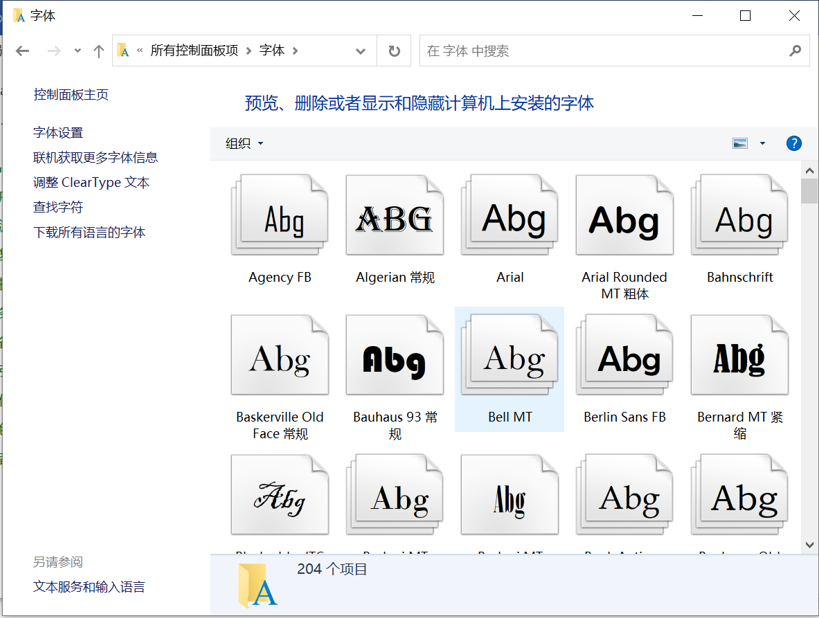Go up one folder level arrow
The image size is (819, 618).
tap(98, 51)
